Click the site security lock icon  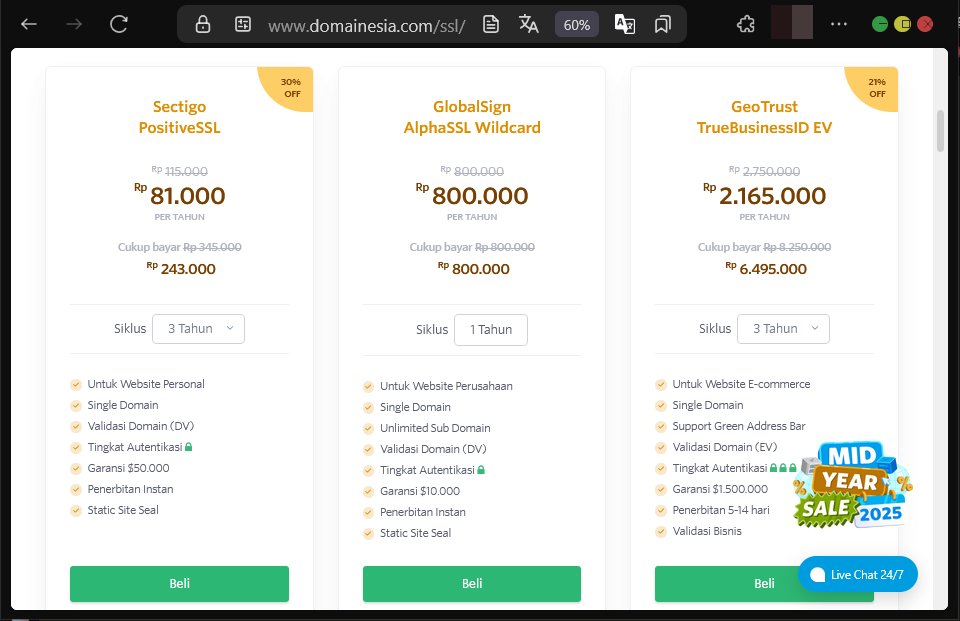pyautogui.click(x=203, y=25)
